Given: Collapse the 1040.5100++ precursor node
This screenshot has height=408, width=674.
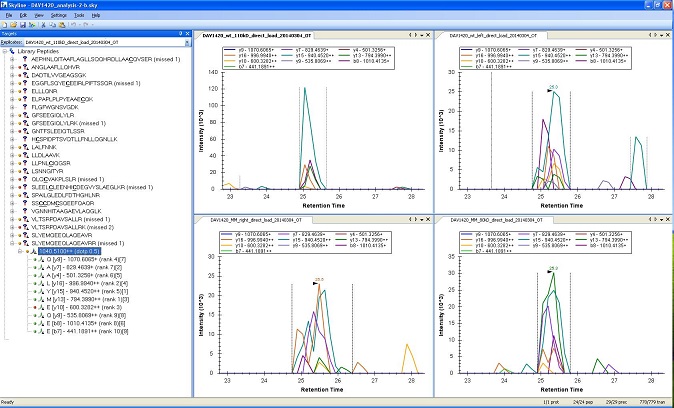Looking at the screenshot, I should pyautogui.click(x=18, y=251).
